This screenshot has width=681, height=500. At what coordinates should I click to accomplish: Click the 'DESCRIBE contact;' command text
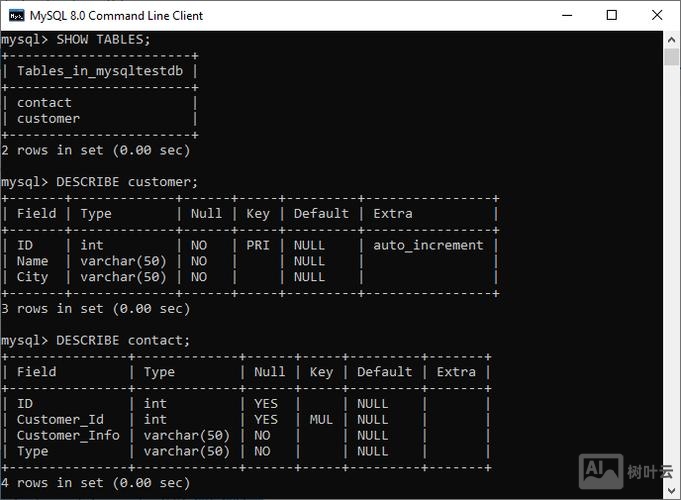pyautogui.click(x=123, y=340)
